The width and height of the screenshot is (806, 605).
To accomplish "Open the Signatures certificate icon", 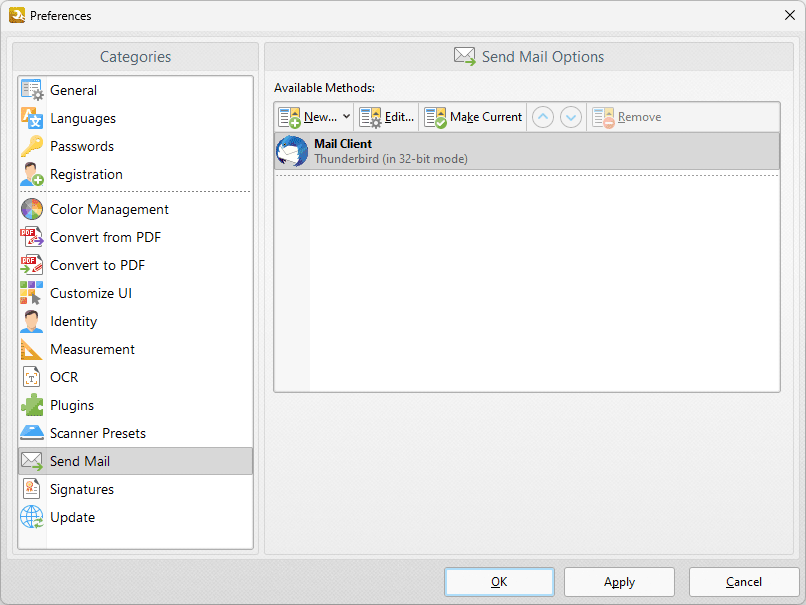I will (32, 489).
